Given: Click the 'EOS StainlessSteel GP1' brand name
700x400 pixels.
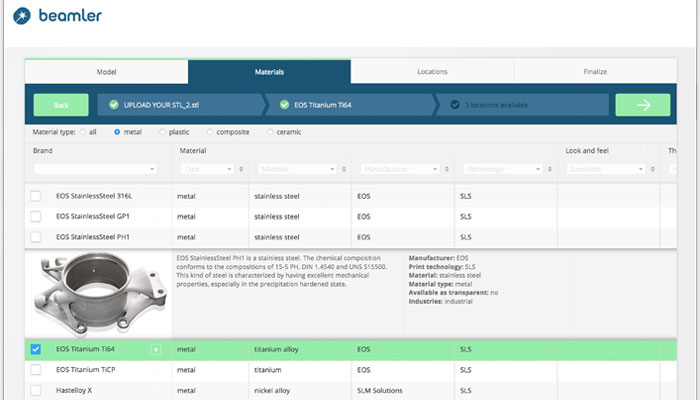Looking at the screenshot, I should click(92, 217).
